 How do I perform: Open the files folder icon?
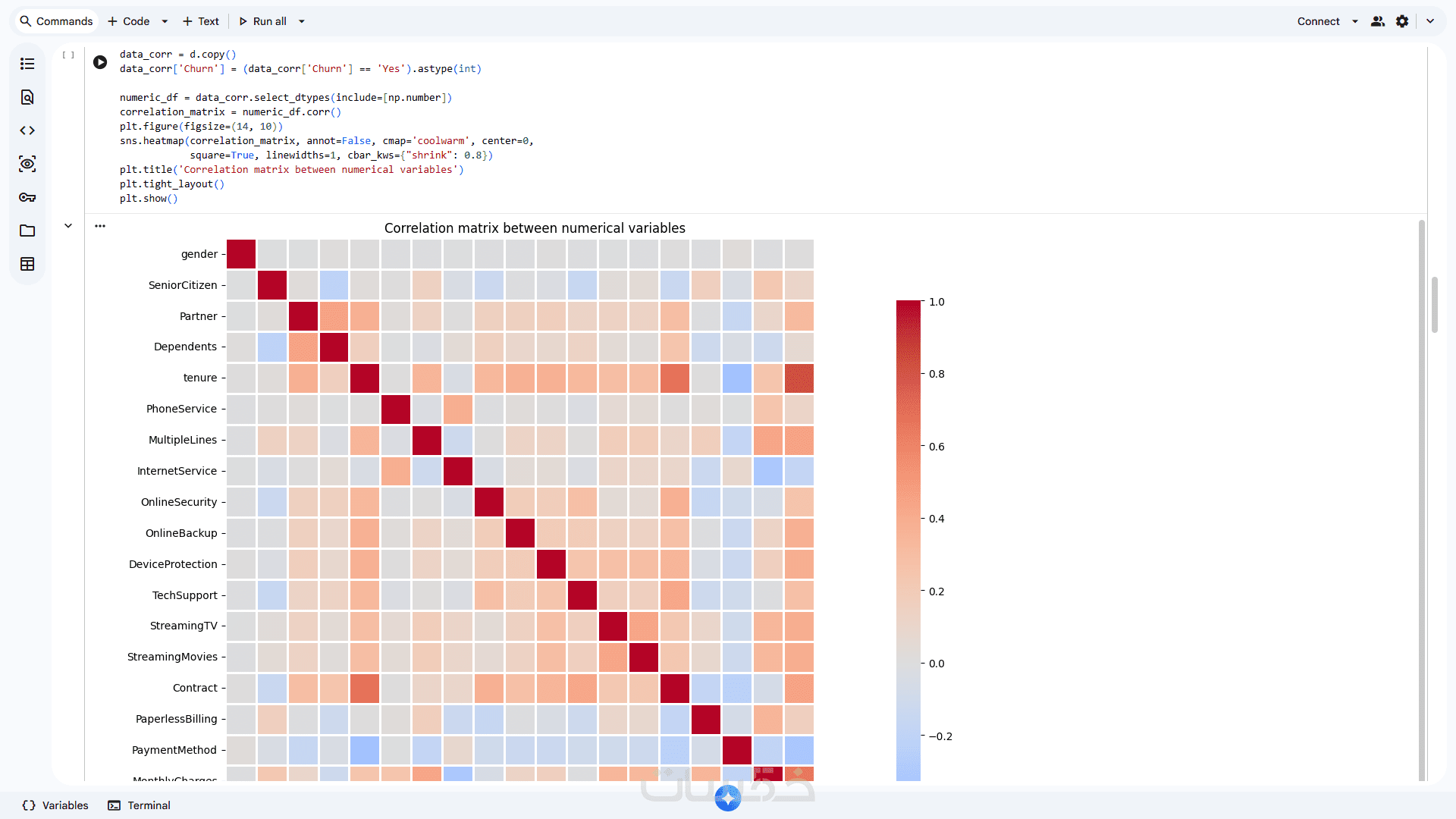point(27,231)
